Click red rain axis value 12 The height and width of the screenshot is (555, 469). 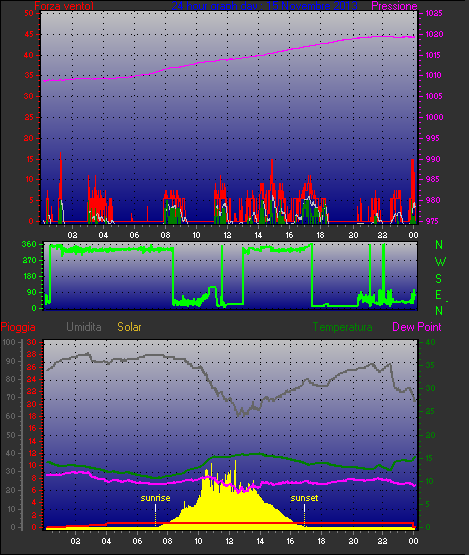32,453
